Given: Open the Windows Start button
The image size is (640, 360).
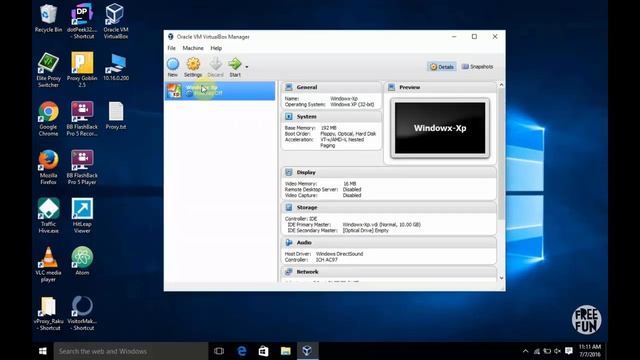Looking at the screenshot, I should (x=43, y=351).
